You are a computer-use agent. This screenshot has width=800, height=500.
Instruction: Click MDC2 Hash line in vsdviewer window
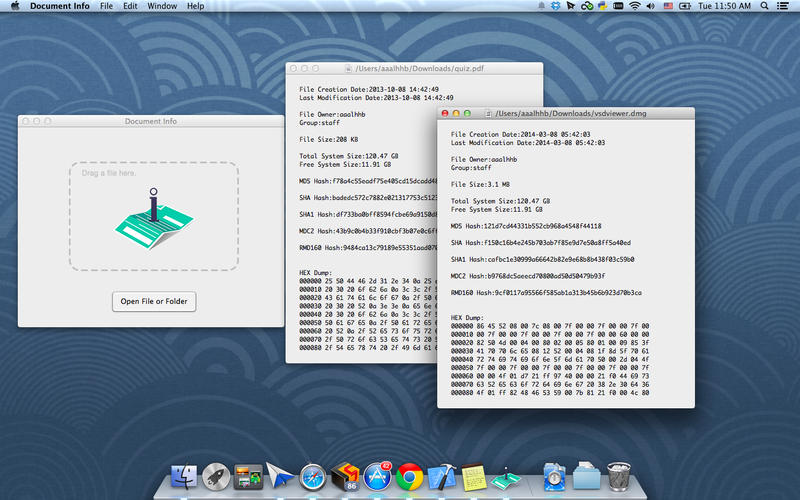coord(528,276)
